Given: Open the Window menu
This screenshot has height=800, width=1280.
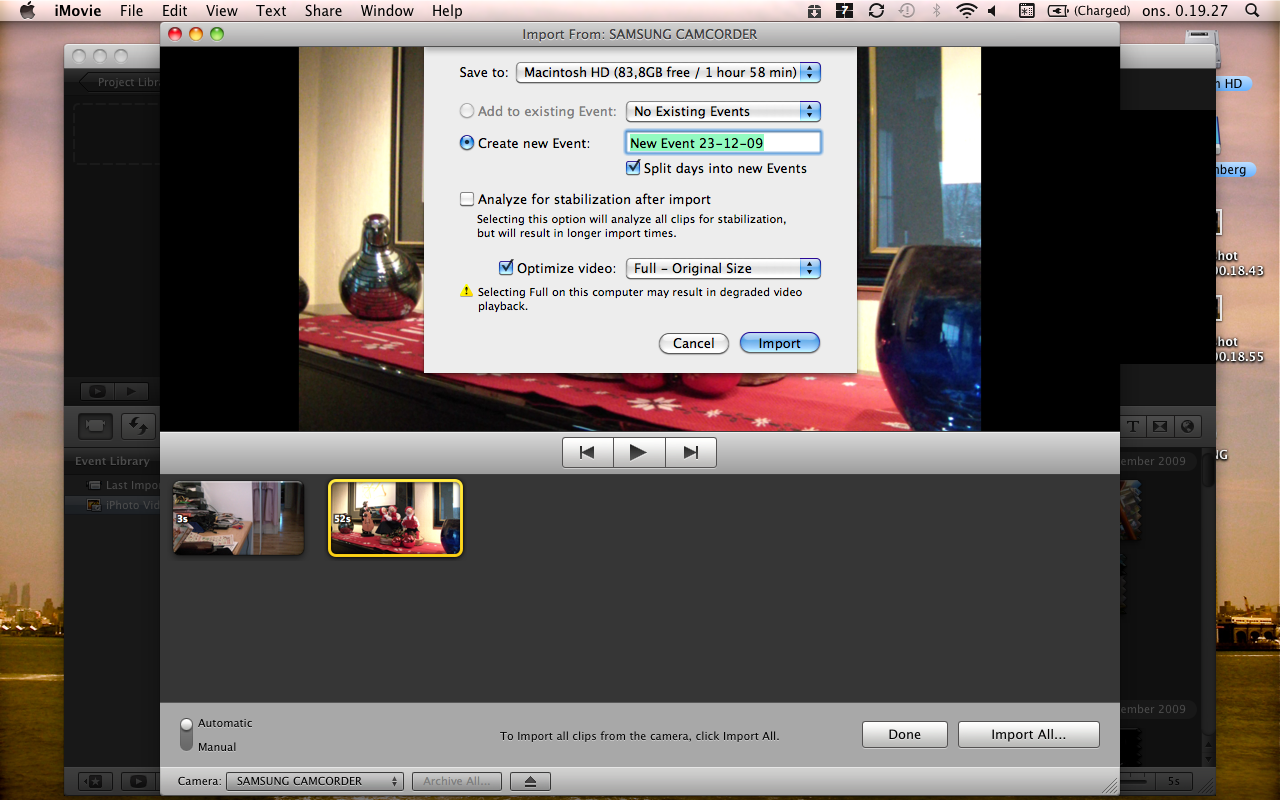Looking at the screenshot, I should tap(387, 11).
